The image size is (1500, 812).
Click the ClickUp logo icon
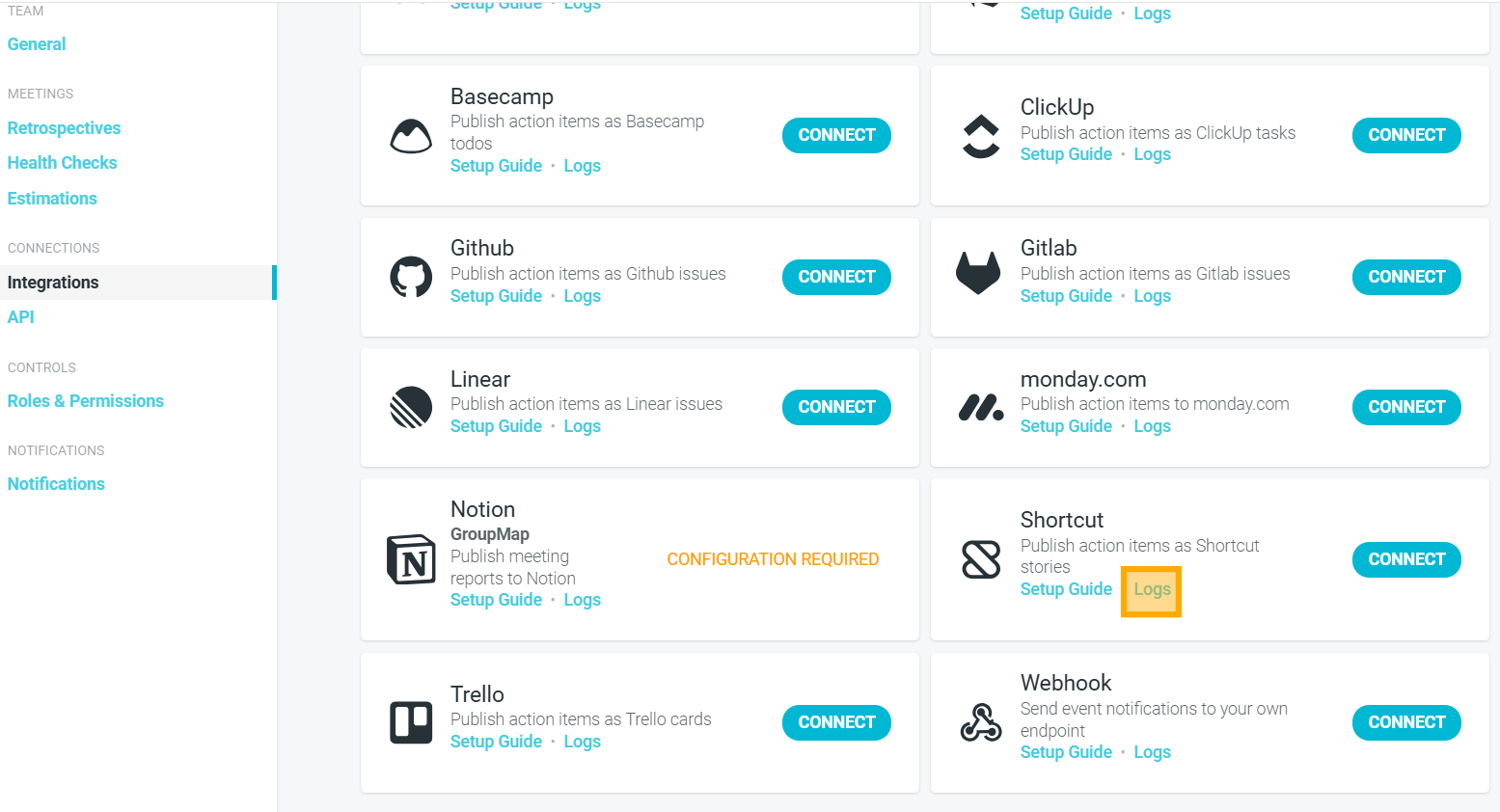(x=981, y=136)
